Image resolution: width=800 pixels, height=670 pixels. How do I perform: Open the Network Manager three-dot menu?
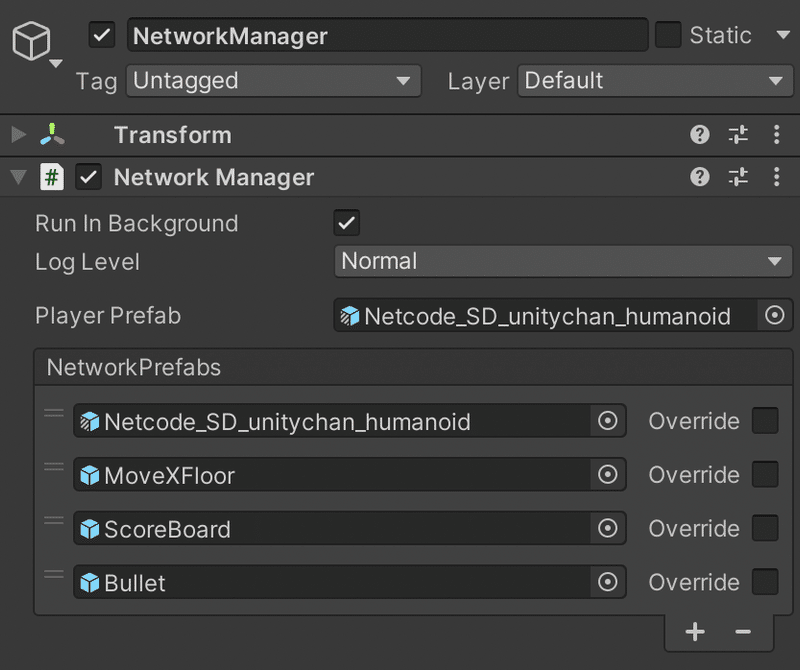[x=777, y=177]
